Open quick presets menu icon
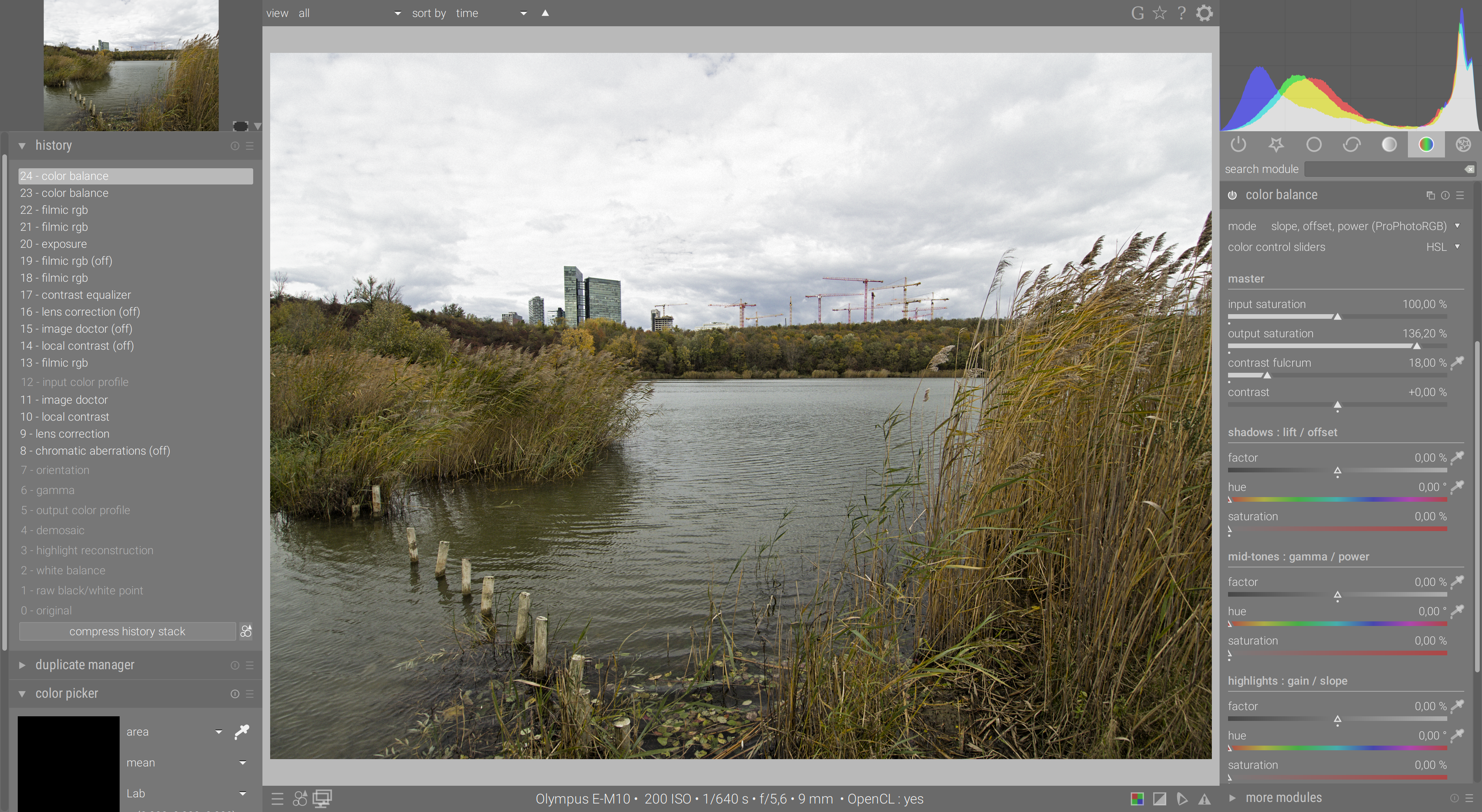 tap(277, 799)
